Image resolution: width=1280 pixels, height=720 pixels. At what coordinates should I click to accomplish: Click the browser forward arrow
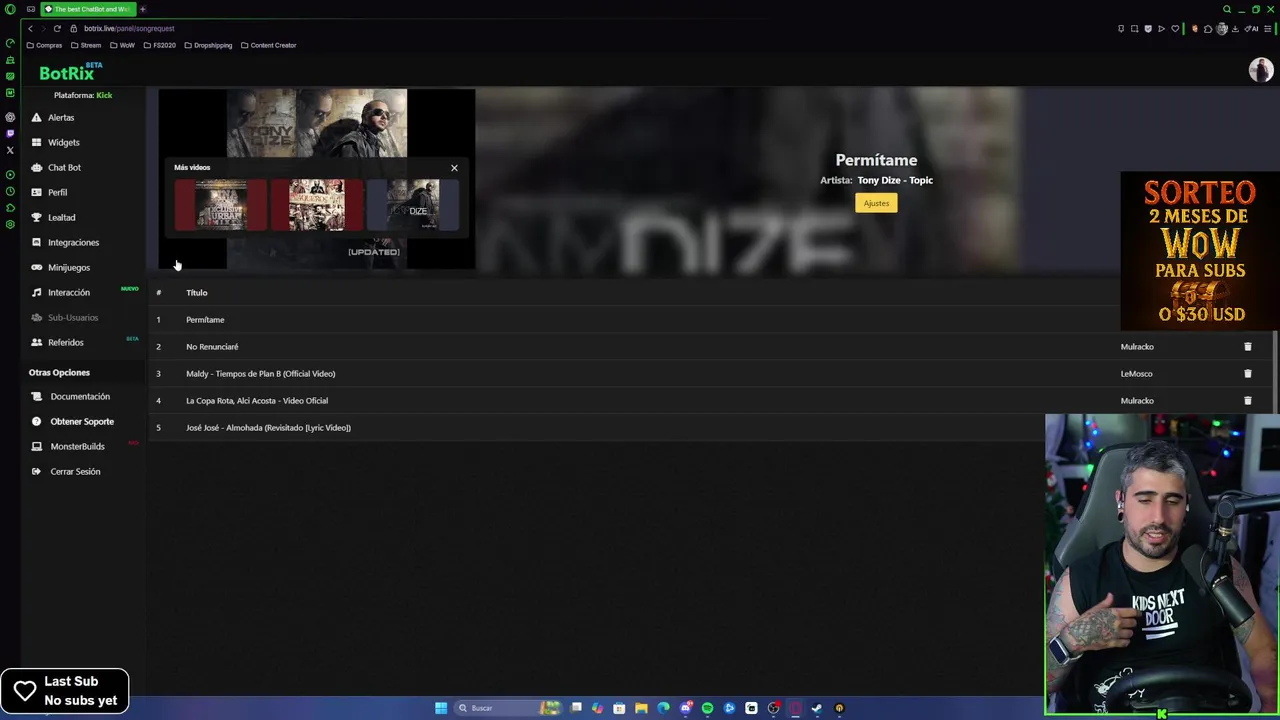point(43,28)
